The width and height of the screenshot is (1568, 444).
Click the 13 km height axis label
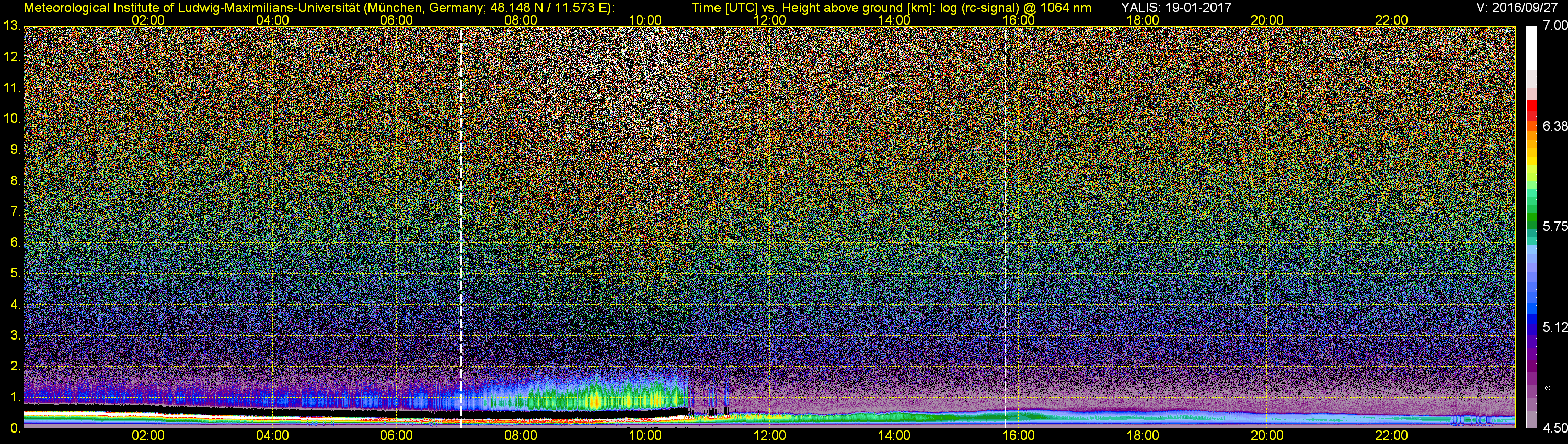(11, 26)
